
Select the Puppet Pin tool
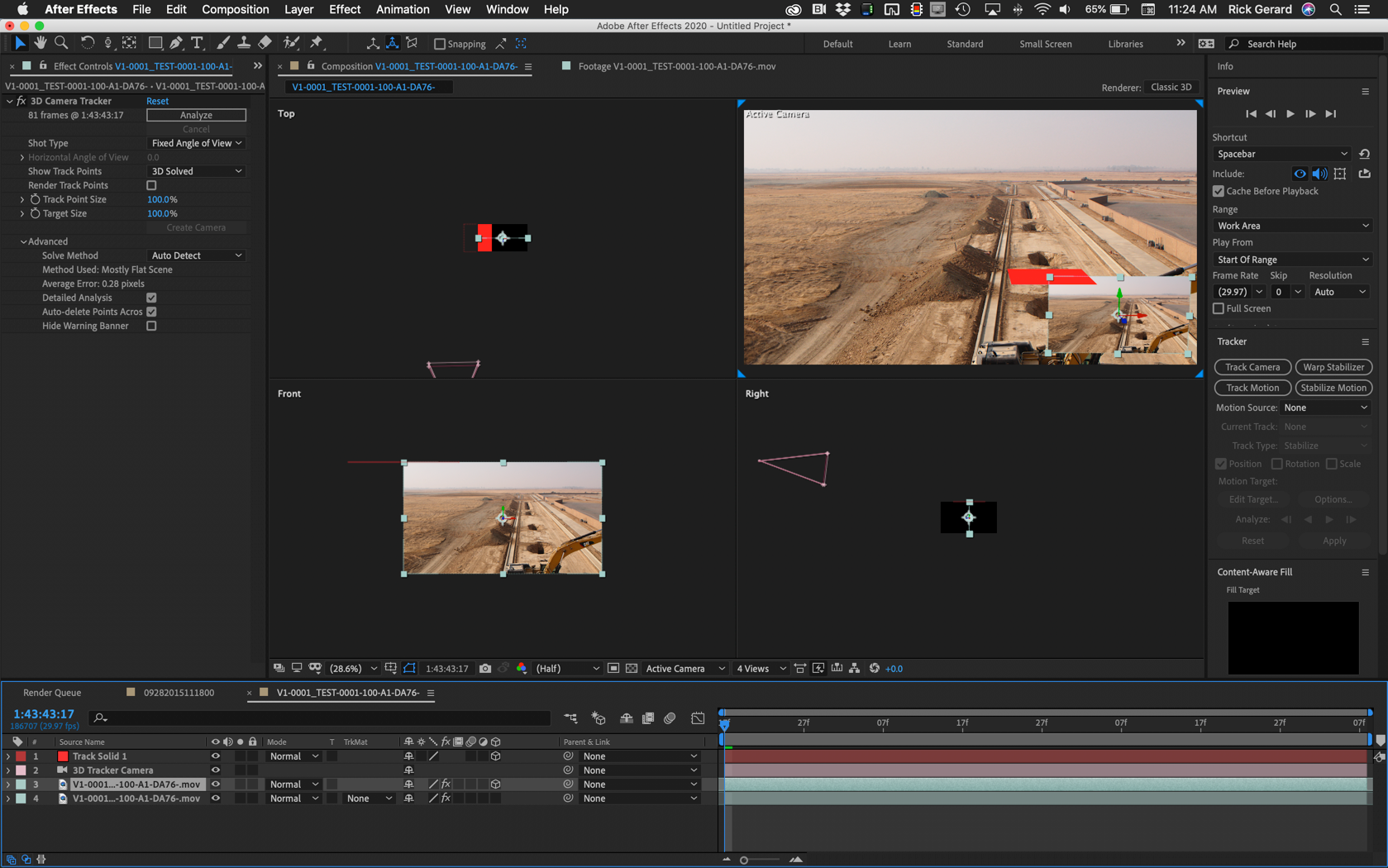pyautogui.click(x=318, y=43)
